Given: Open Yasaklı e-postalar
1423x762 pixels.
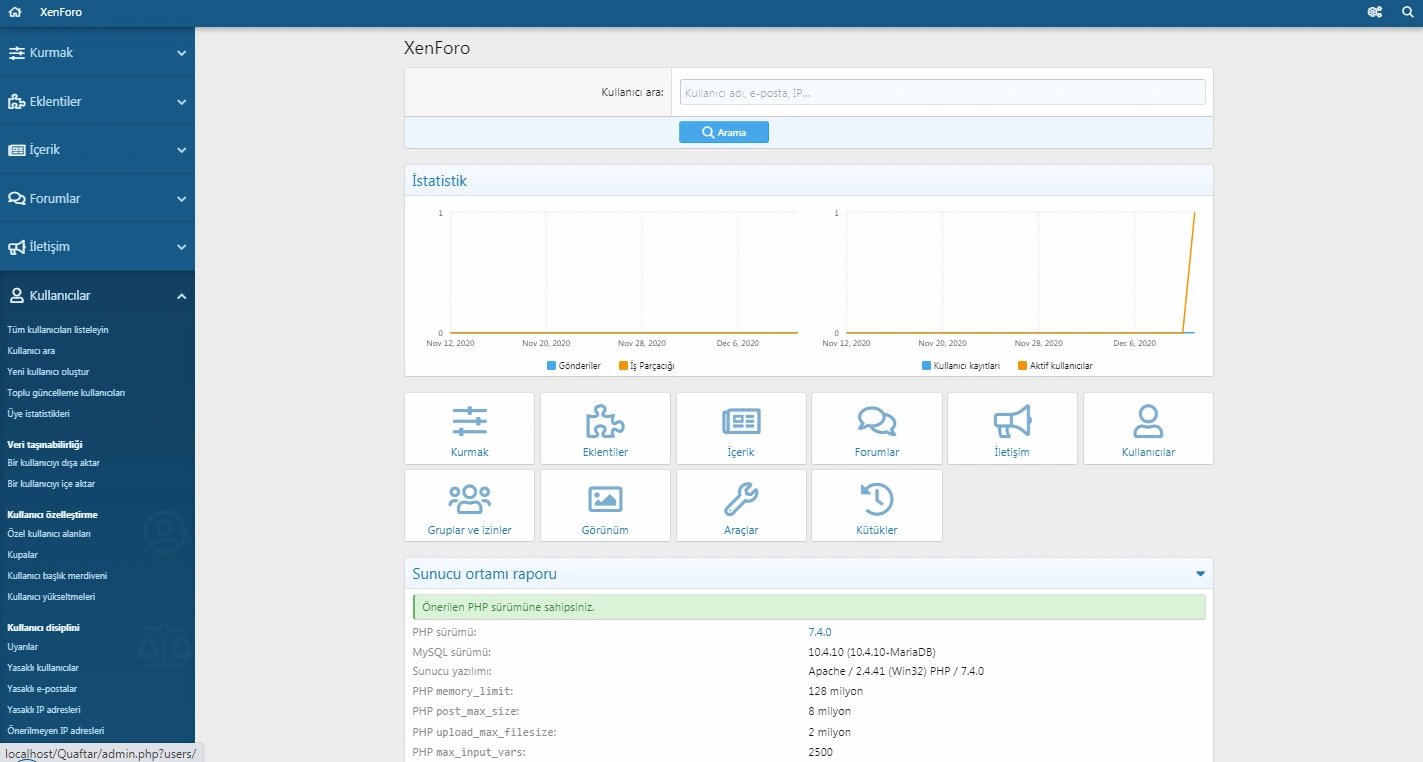Looking at the screenshot, I should 42,689.
